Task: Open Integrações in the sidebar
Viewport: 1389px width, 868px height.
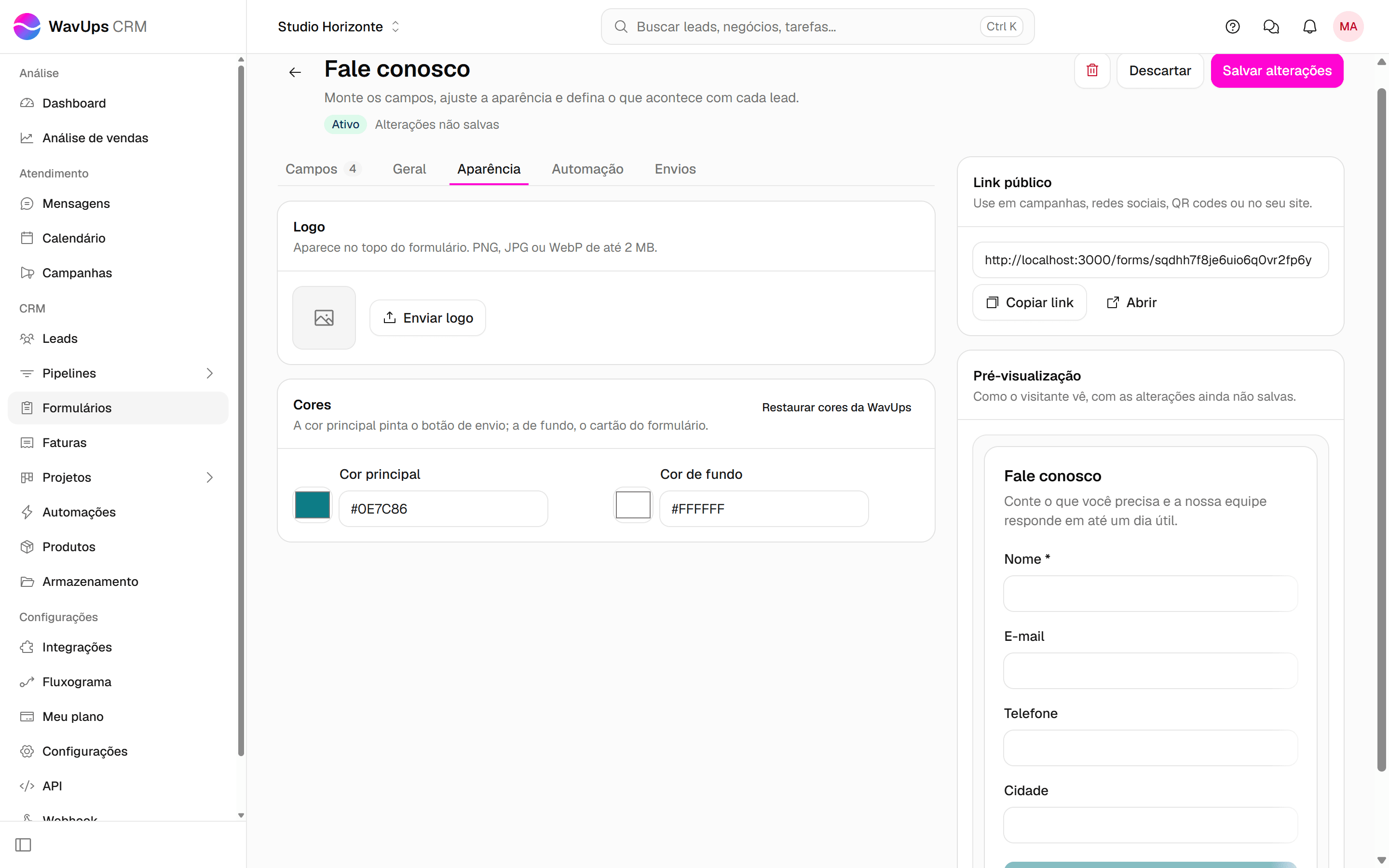Action: 118,647
